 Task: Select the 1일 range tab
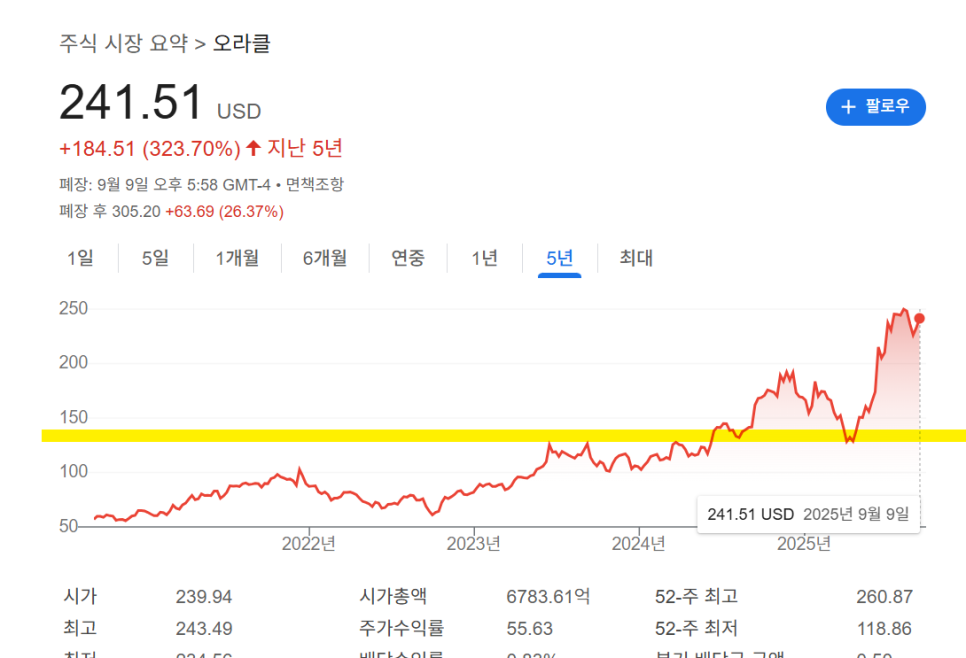(x=80, y=258)
